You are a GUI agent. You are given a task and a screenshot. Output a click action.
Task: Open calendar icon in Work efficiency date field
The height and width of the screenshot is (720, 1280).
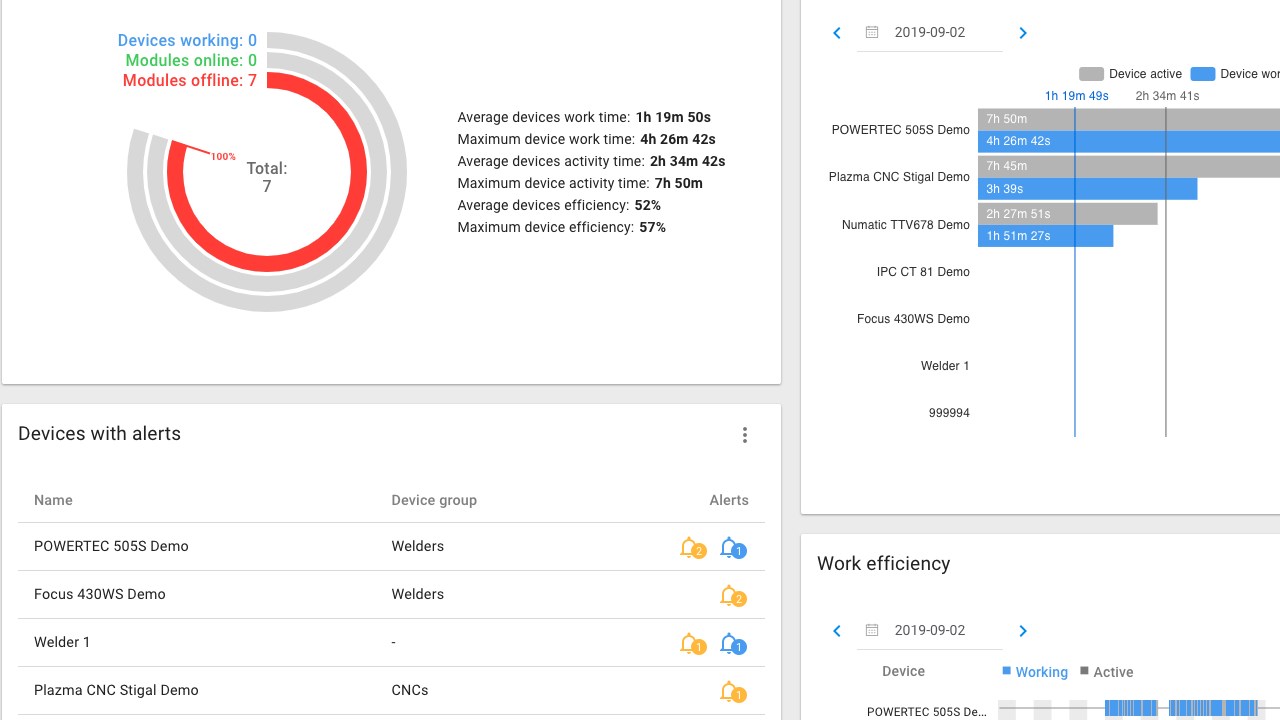[872, 630]
